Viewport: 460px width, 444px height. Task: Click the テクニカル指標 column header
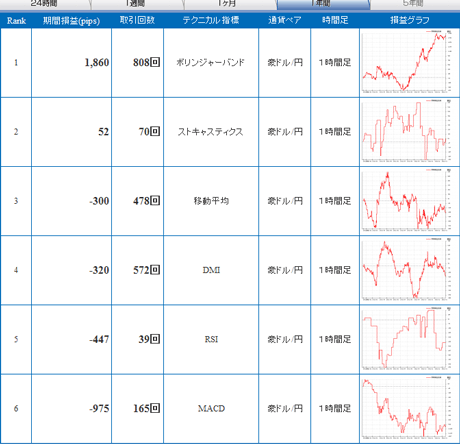point(211,20)
